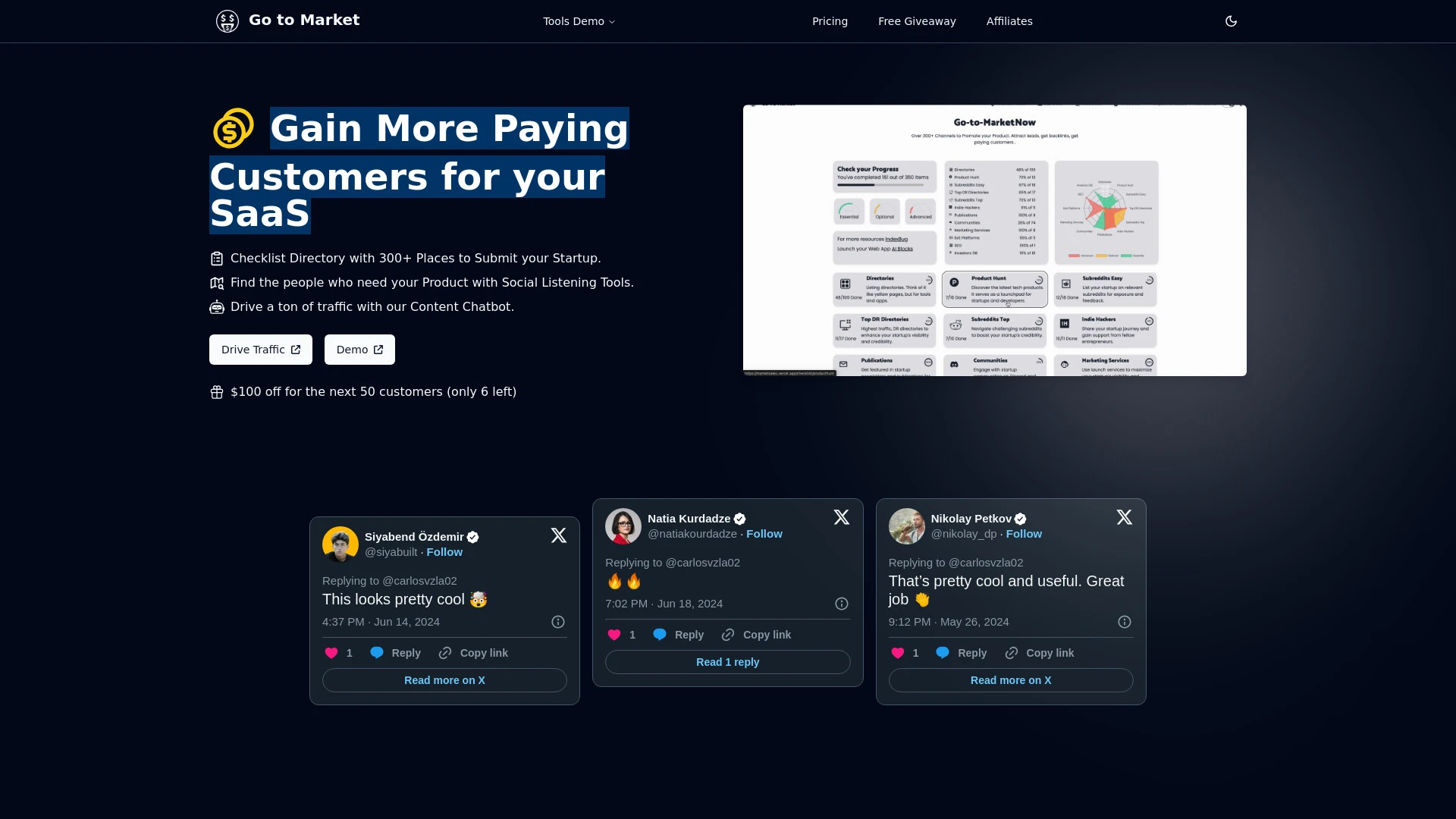The width and height of the screenshot is (1456, 819).
Task: Toggle dark mode with moon icon
Action: [1231, 21]
